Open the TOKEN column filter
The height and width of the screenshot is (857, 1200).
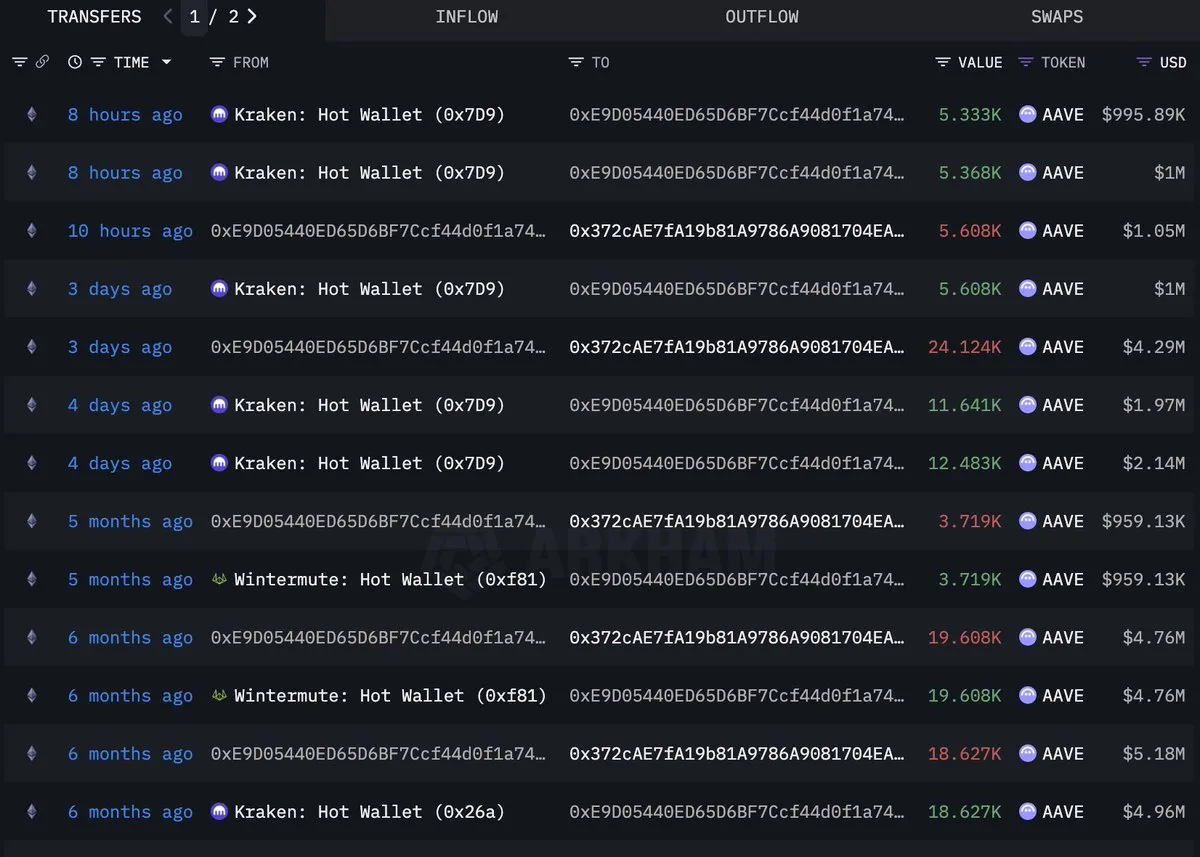1026,62
